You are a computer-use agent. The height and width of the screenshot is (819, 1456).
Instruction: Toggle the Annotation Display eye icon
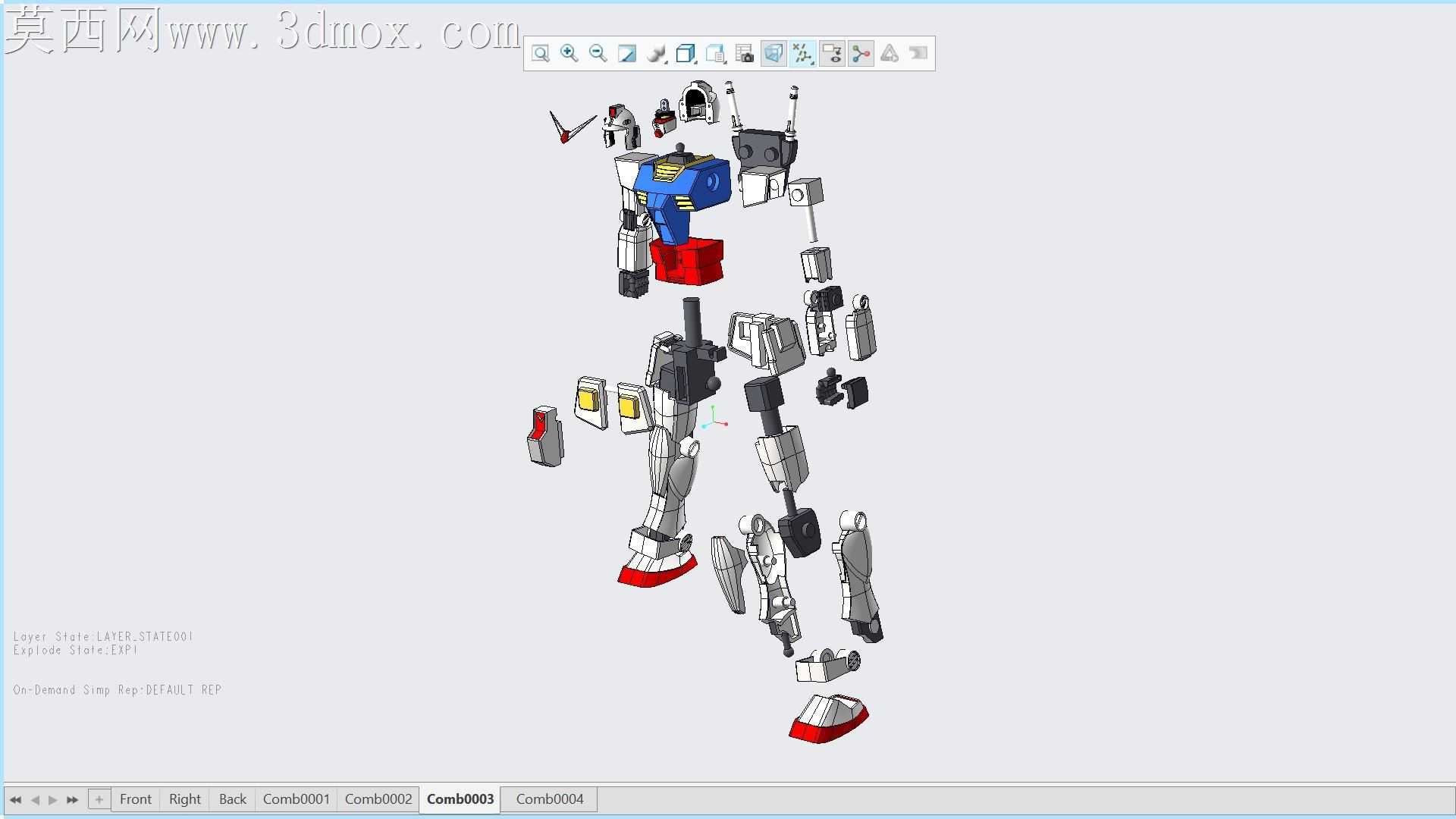832,54
